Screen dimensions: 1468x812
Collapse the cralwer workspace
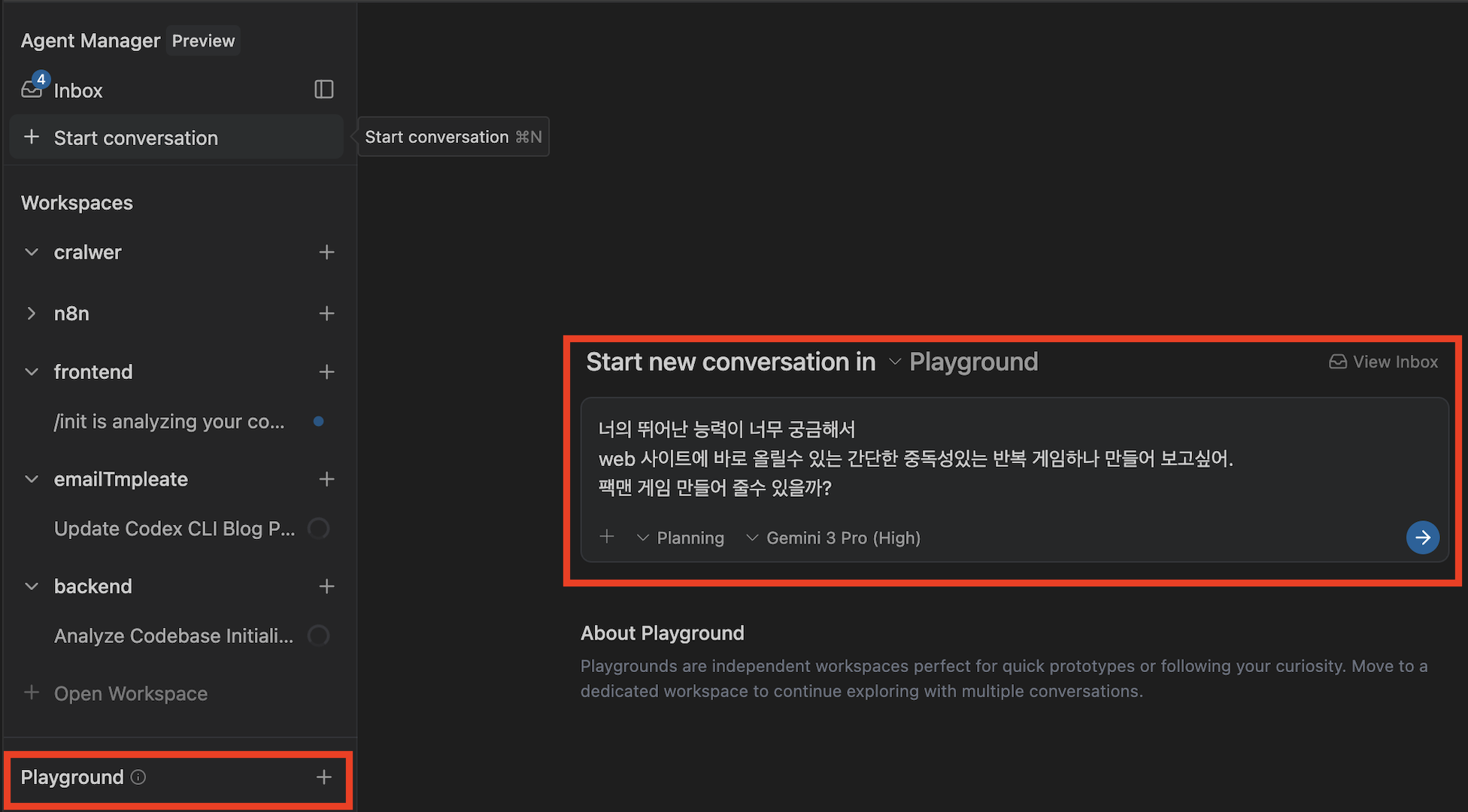32,253
